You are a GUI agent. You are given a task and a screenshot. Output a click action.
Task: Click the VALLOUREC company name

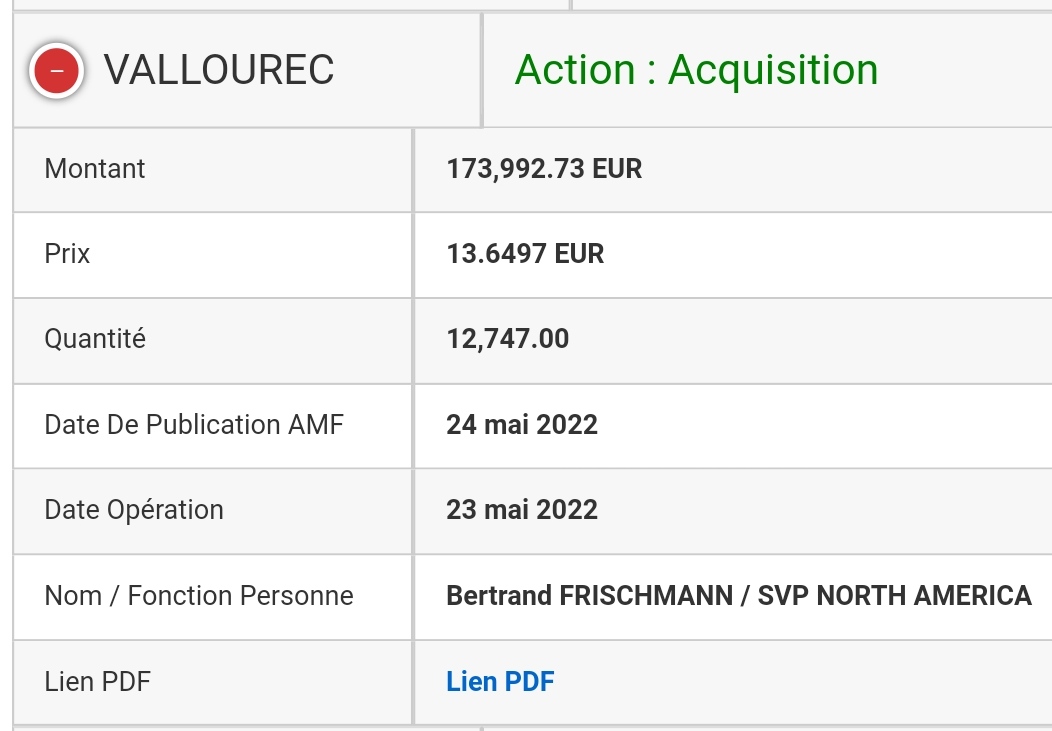coord(219,70)
